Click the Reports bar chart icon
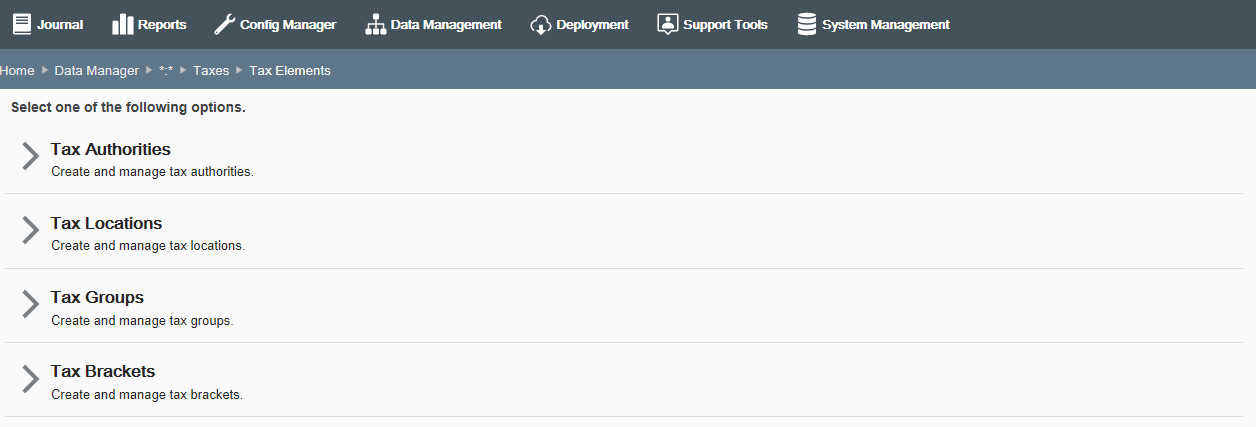This screenshot has width=1256, height=427. point(123,24)
